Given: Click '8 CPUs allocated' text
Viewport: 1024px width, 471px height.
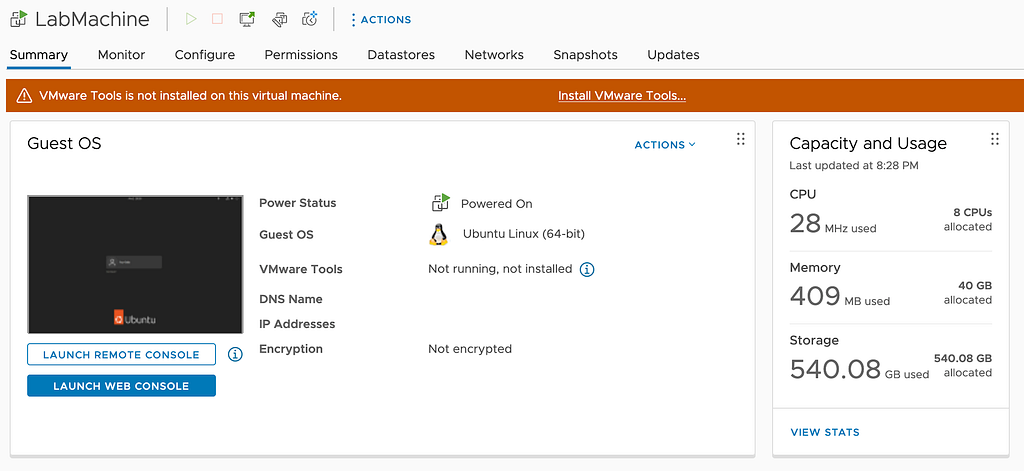Looking at the screenshot, I should (968, 219).
